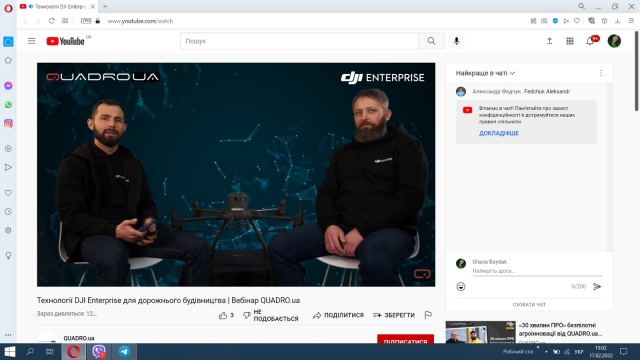Open the upload video icon
Screen dimensions: 640x360
(549, 41)
